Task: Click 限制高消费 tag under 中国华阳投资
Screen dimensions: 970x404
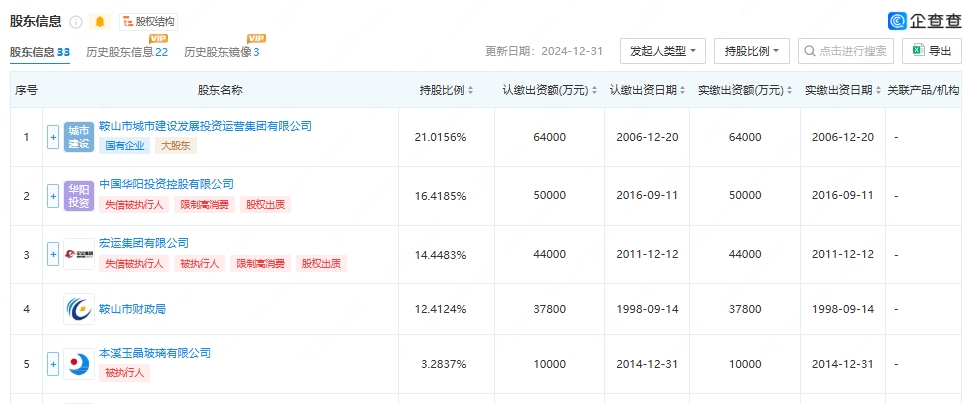Action: coord(204,205)
